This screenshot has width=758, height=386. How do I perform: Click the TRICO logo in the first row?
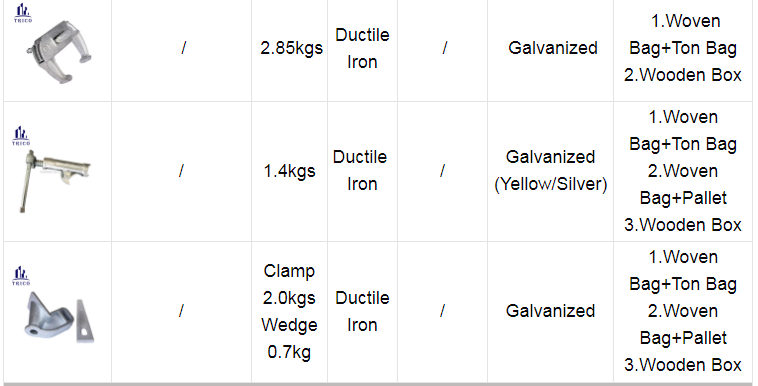pyautogui.click(x=22, y=13)
